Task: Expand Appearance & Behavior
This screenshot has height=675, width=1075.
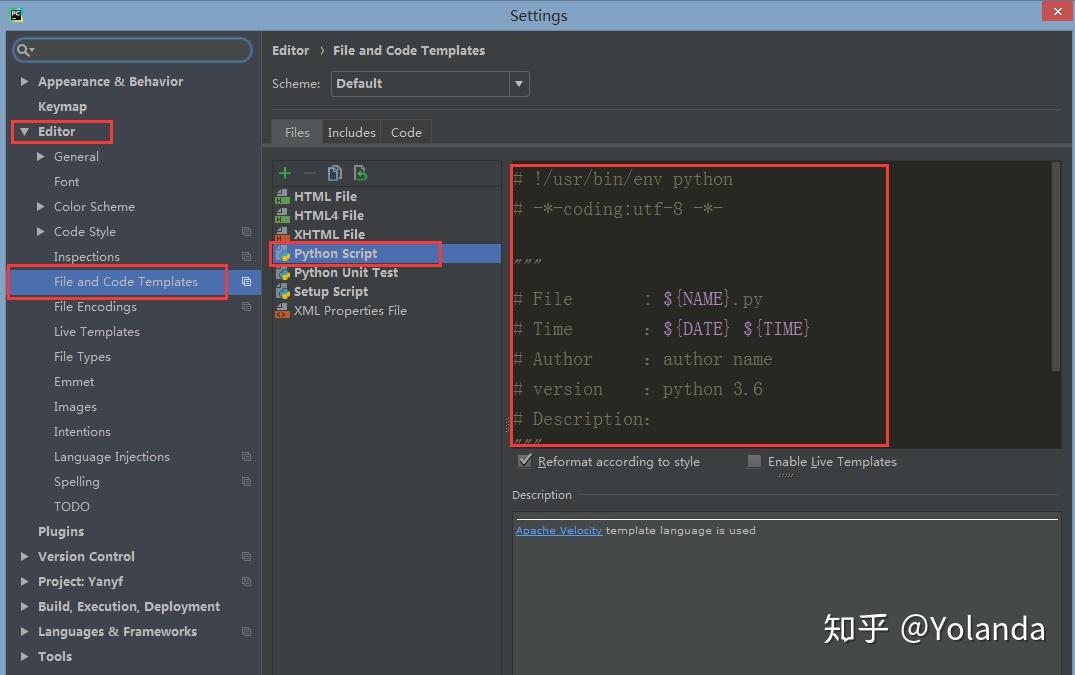Action: click(23, 81)
